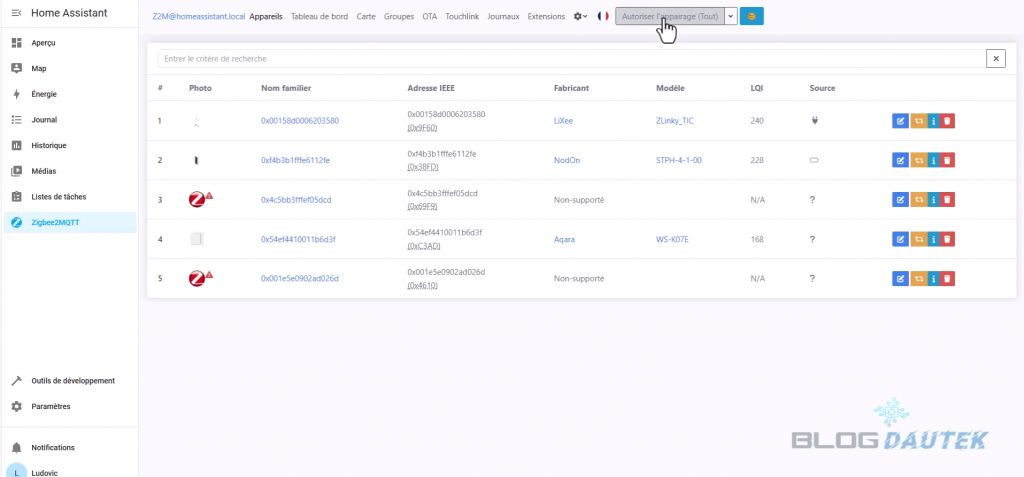Expand the settings gear dropdown
This screenshot has width=1024, height=477.
click(580, 17)
